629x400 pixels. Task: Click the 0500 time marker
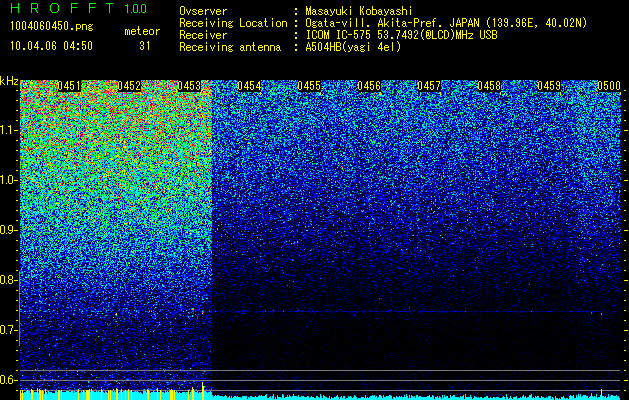(x=609, y=86)
